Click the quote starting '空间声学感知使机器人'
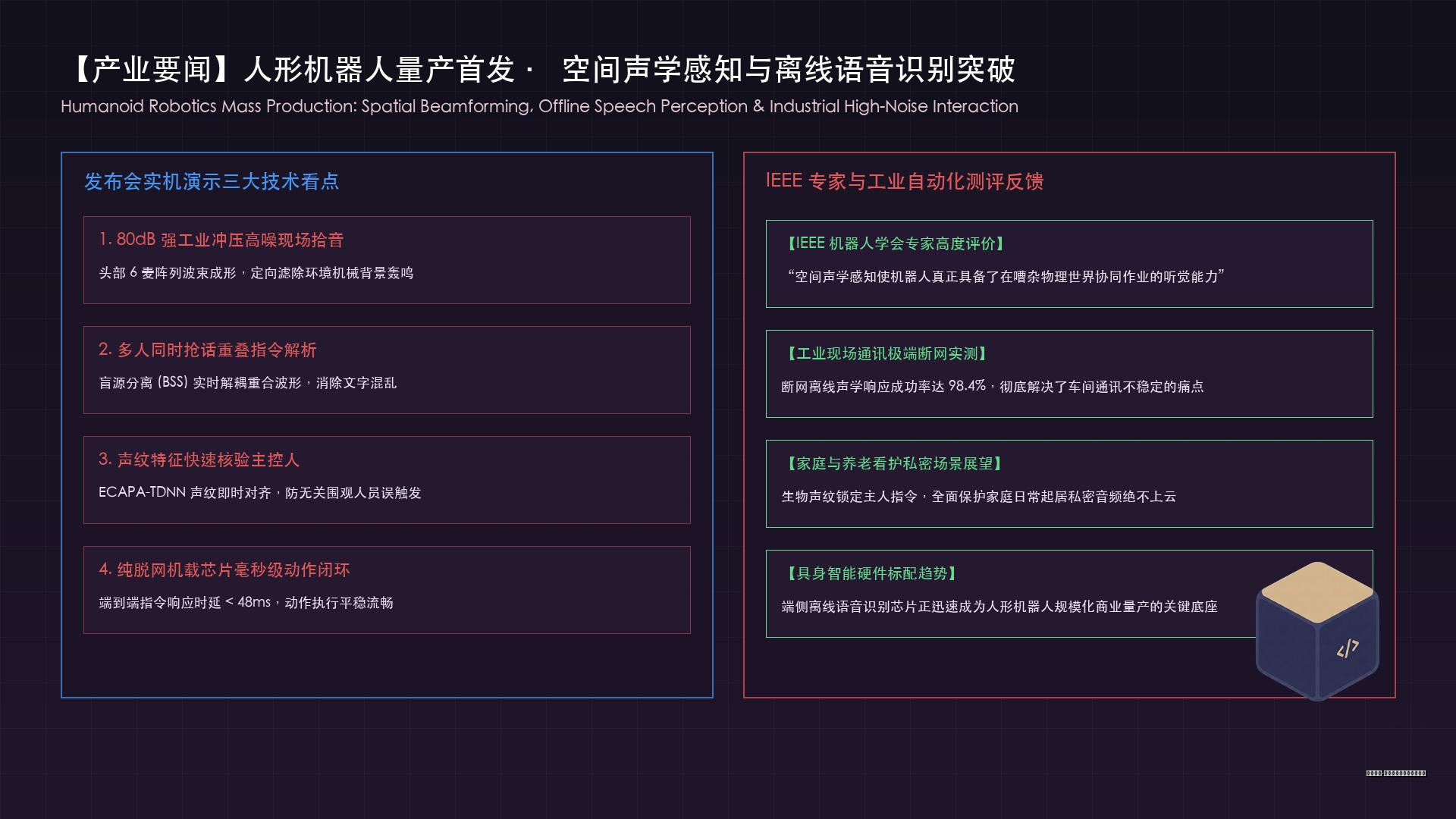This screenshot has height=819, width=1456. coord(1006,277)
